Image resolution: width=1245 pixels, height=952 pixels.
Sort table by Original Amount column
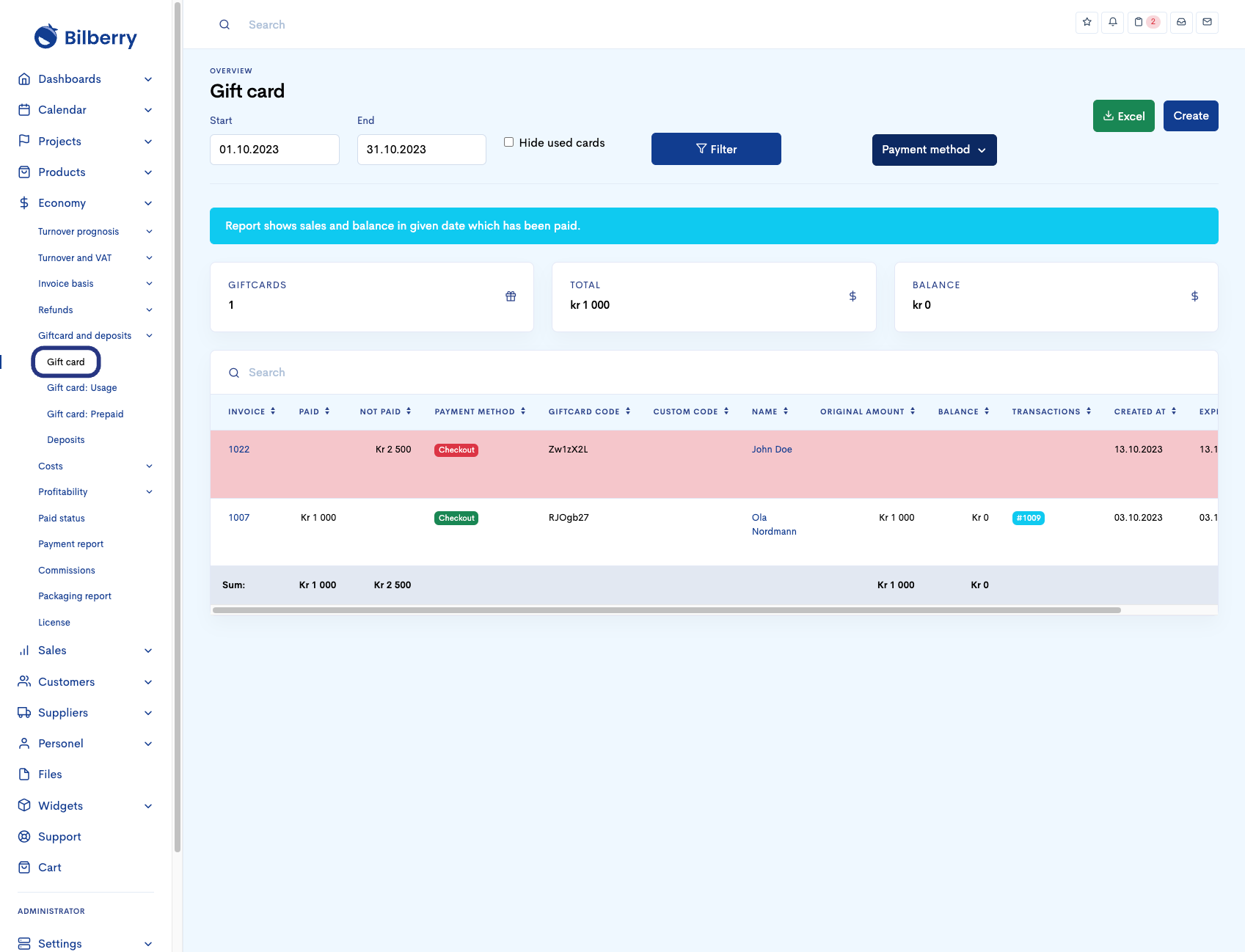click(x=867, y=411)
